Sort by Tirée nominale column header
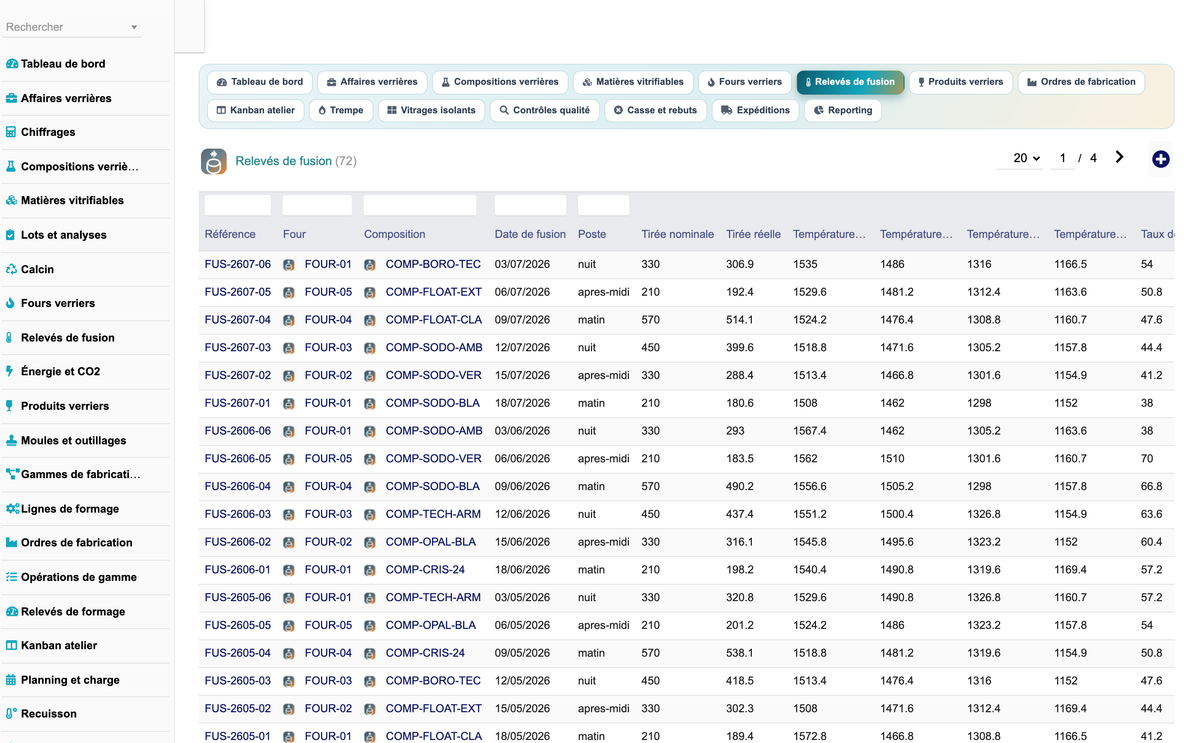Image resolution: width=1200 pixels, height=743 pixels. click(x=678, y=234)
